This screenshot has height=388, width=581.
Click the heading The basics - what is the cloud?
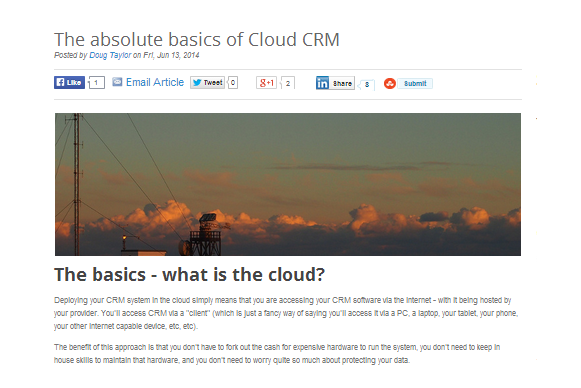point(189,275)
